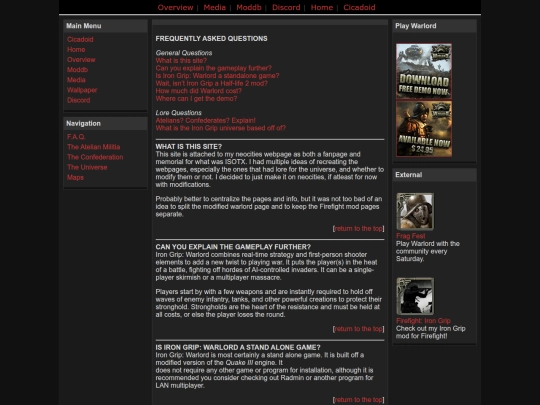Open The Confederation page

(95, 157)
